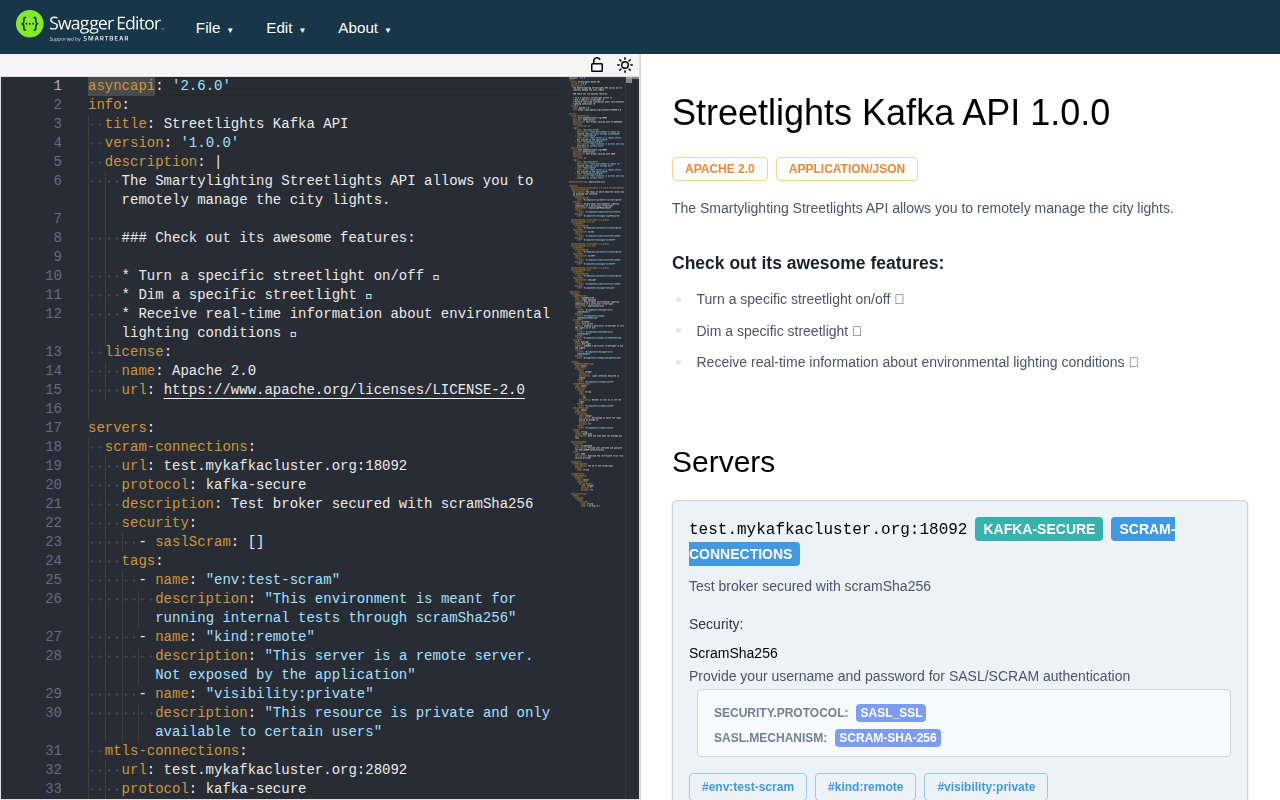1280x800 pixels.
Task: Click the #visibility:private tag
Action: (x=986, y=787)
